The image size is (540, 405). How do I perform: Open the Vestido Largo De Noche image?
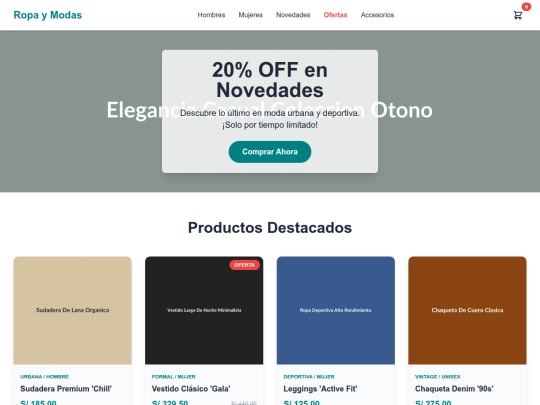click(x=204, y=310)
